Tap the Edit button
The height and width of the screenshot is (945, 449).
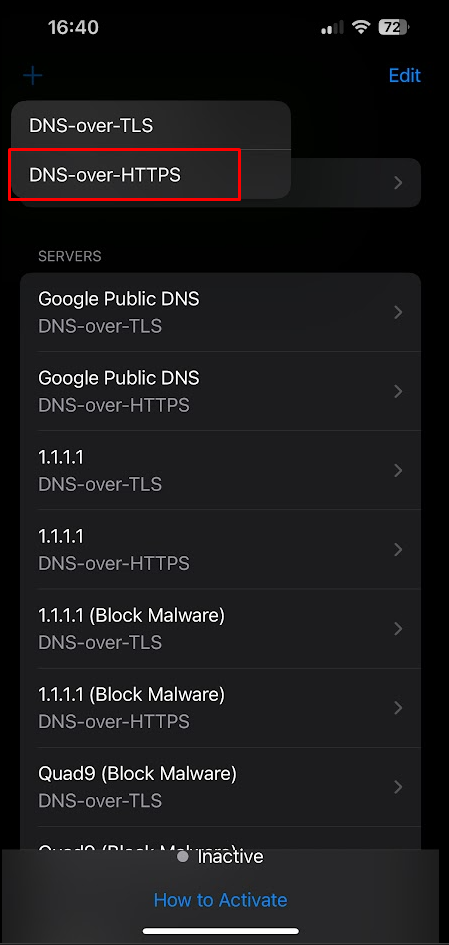404,75
